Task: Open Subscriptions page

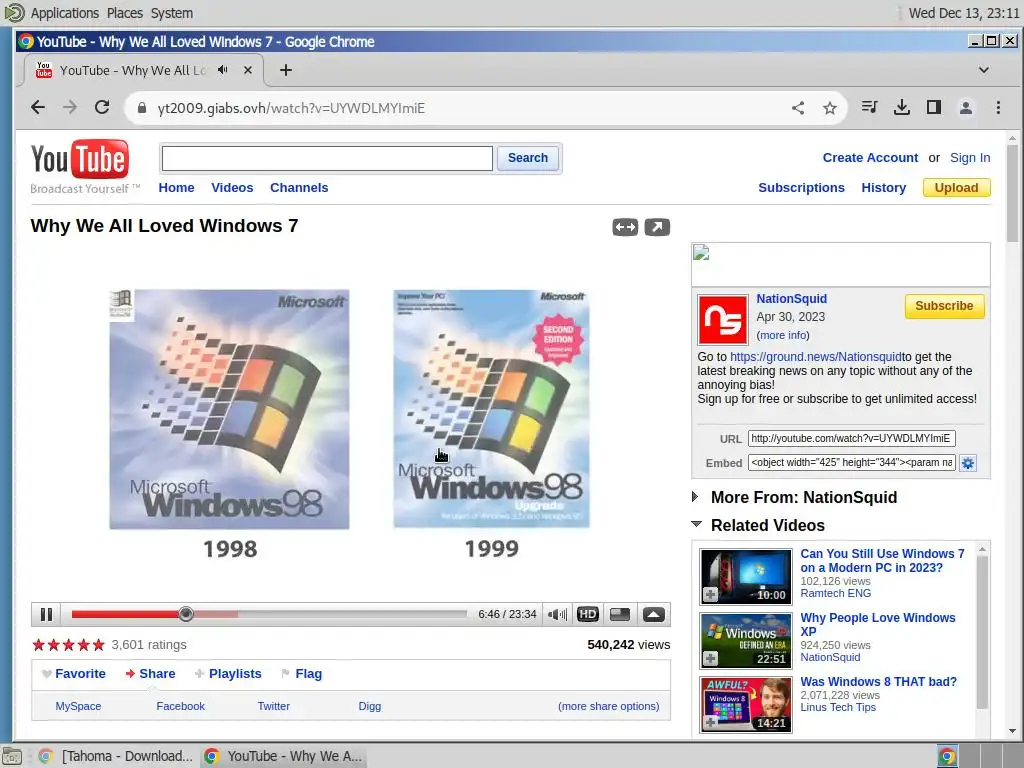Action: point(801,187)
